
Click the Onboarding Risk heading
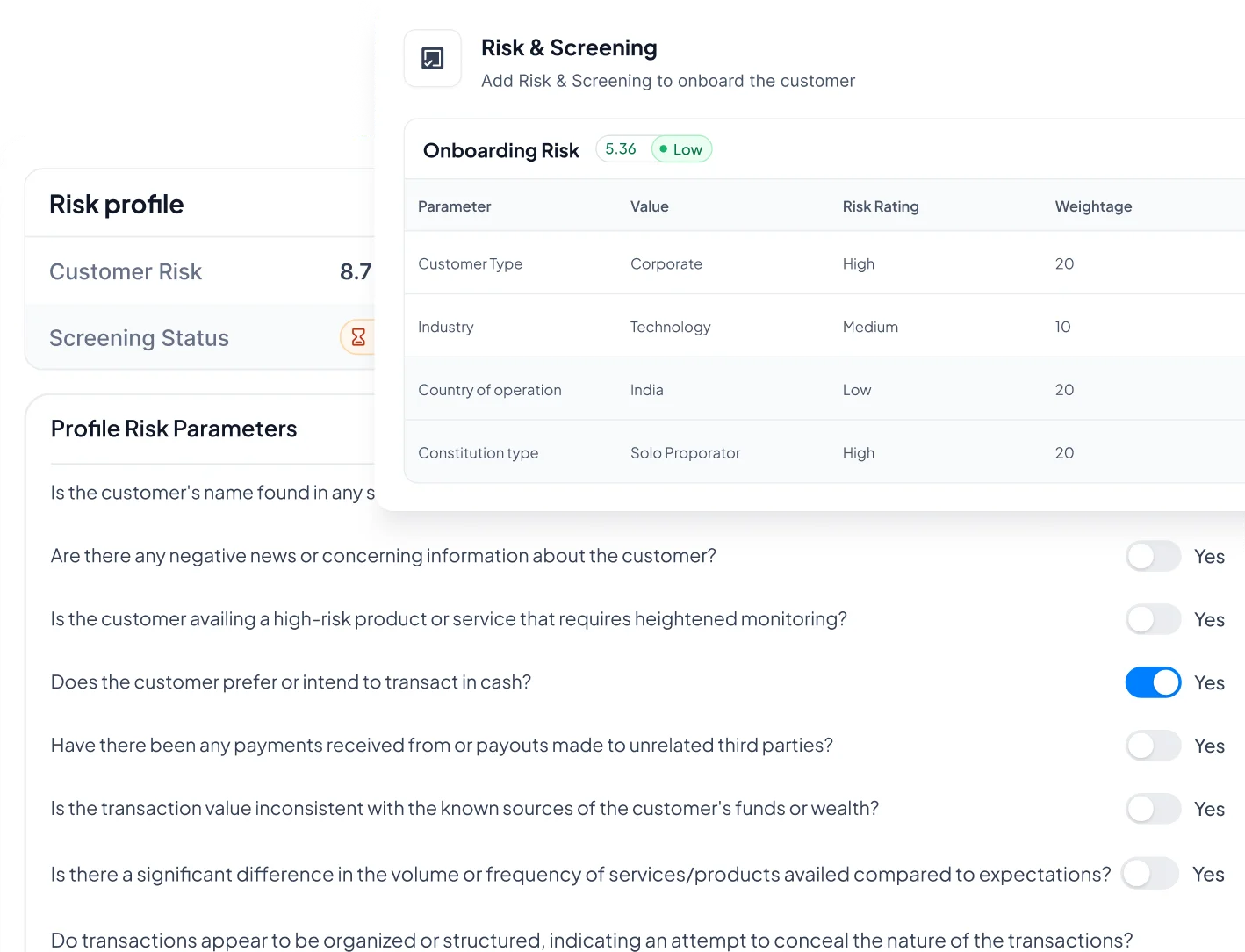(x=500, y=149)
